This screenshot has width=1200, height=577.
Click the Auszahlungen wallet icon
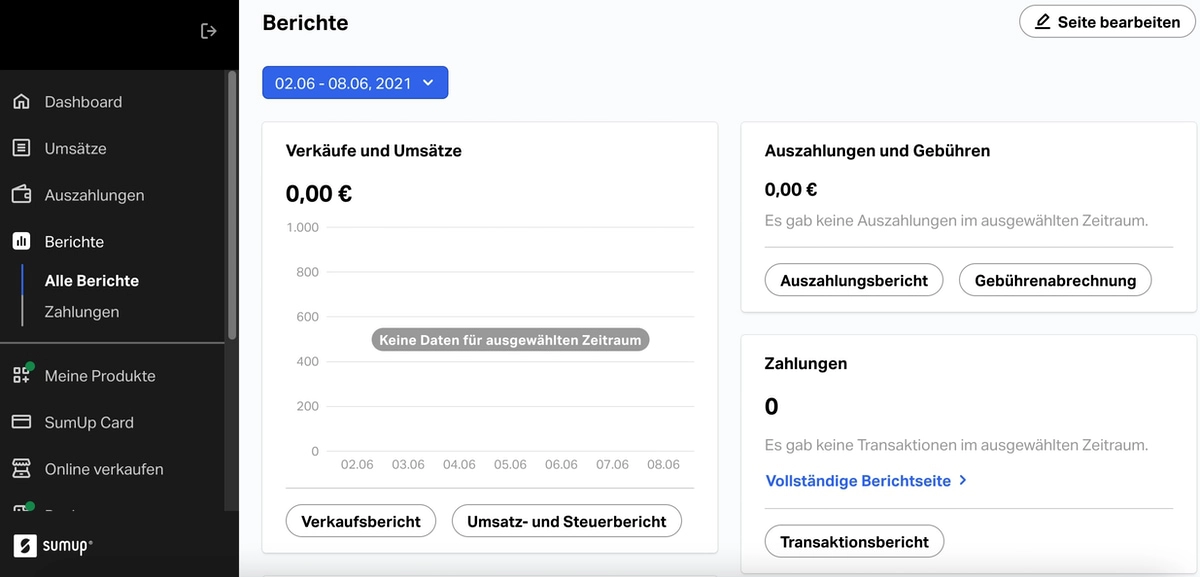[x=21, y=195]
